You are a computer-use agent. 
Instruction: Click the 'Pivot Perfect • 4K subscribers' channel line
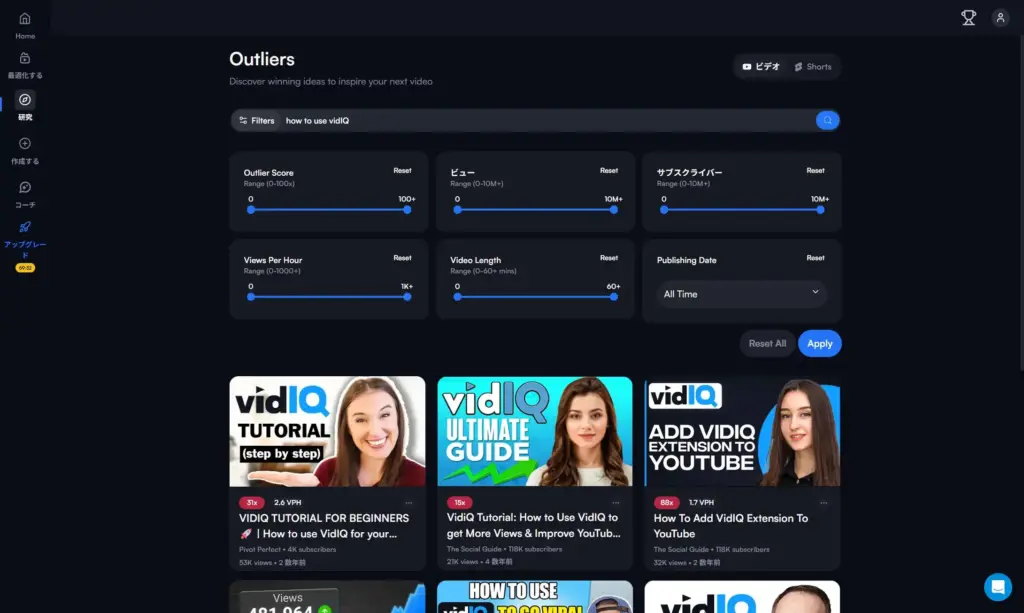coord(287,550)
